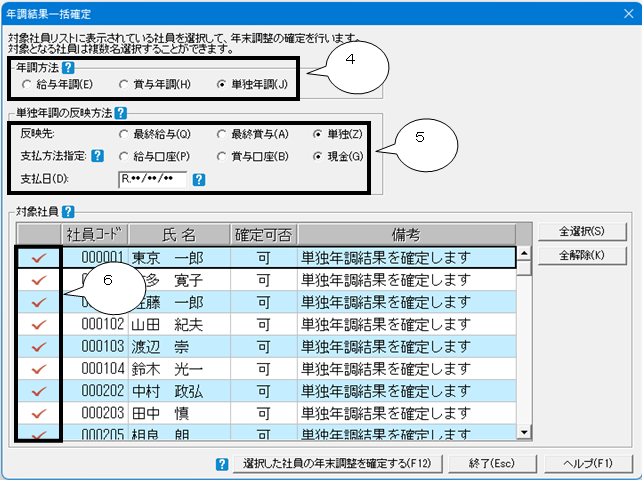The height and width of the screenshot is (481, 643).
Task: Select 給与口座(P) payment method
Action: pos(154,157)
